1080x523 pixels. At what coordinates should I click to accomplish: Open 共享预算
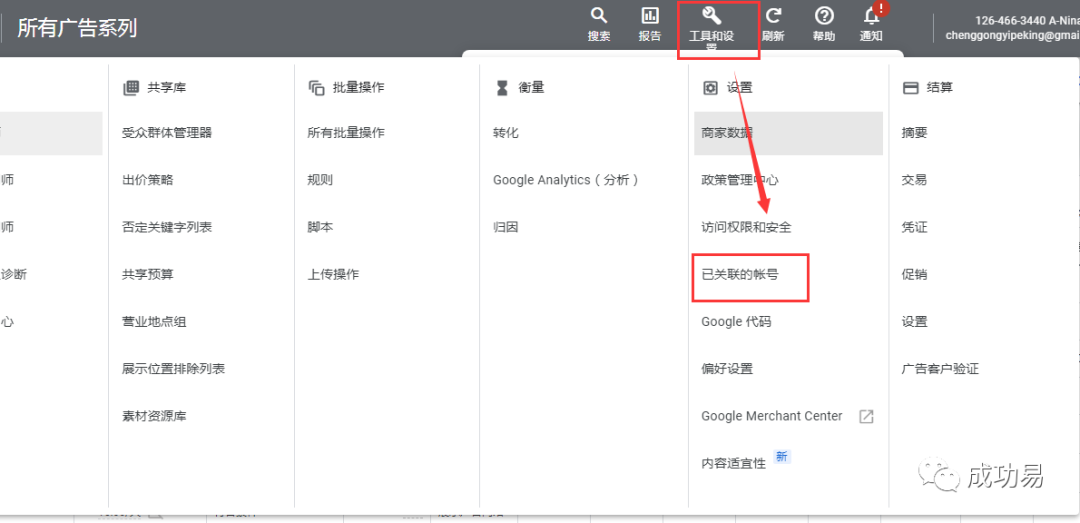(147, 274)
